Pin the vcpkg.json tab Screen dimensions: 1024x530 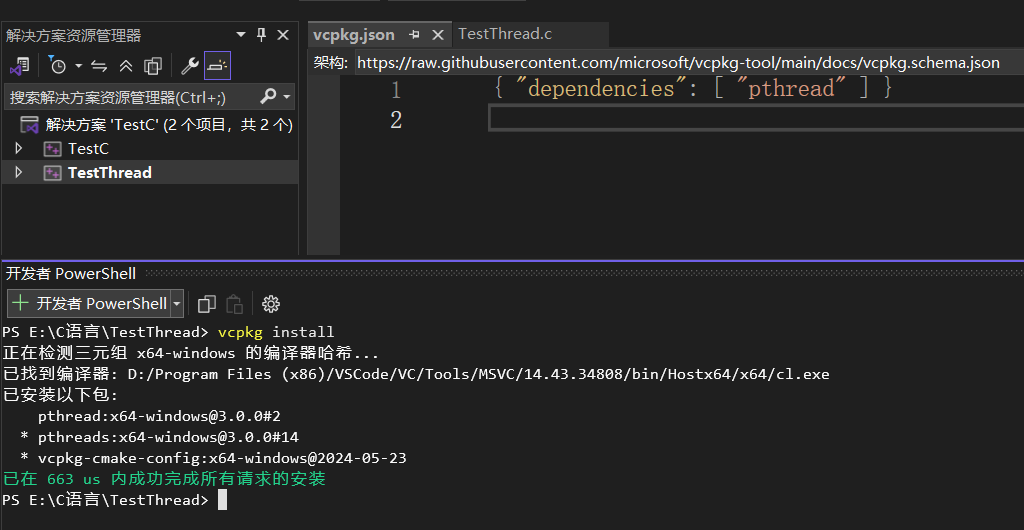click(414, 35)
